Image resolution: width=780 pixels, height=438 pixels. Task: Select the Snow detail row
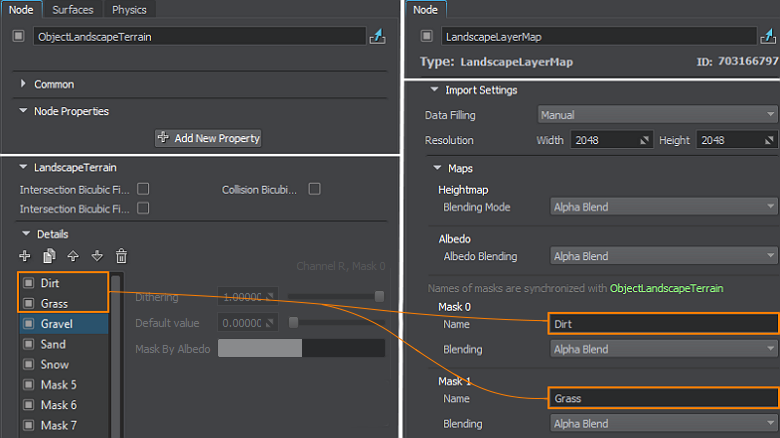tap(64, 364)
